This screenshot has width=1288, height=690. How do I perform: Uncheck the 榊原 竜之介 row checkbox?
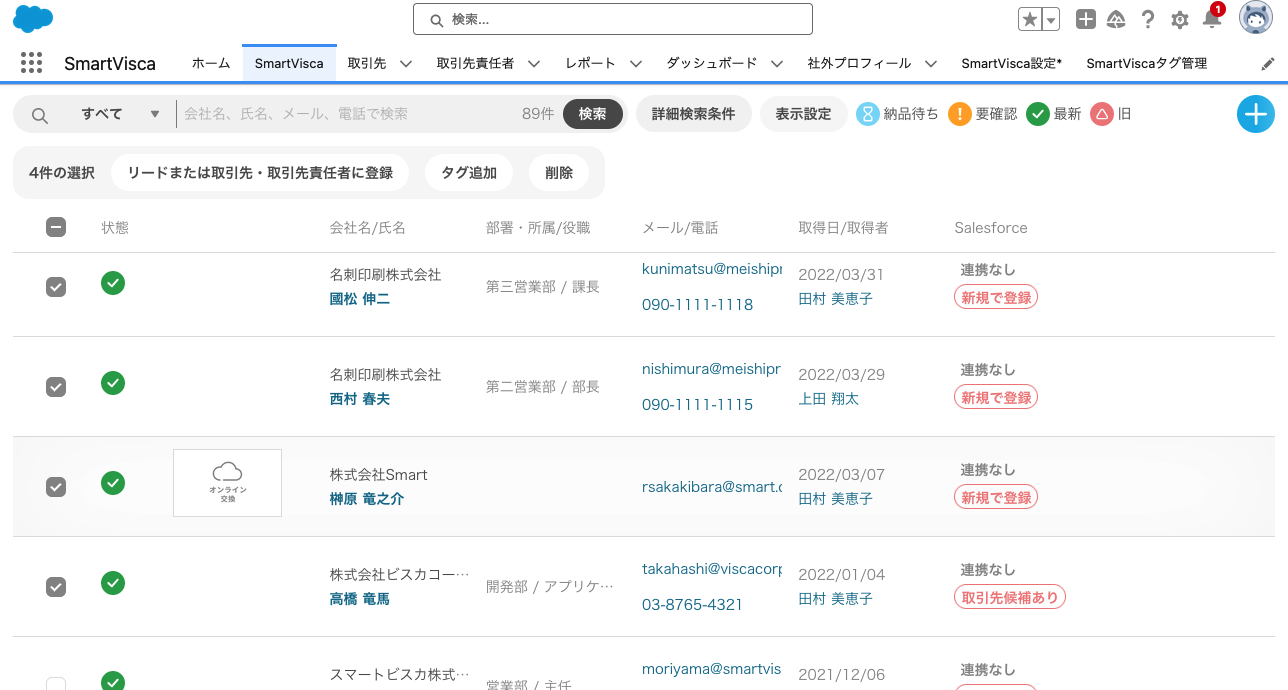point(56,487)
